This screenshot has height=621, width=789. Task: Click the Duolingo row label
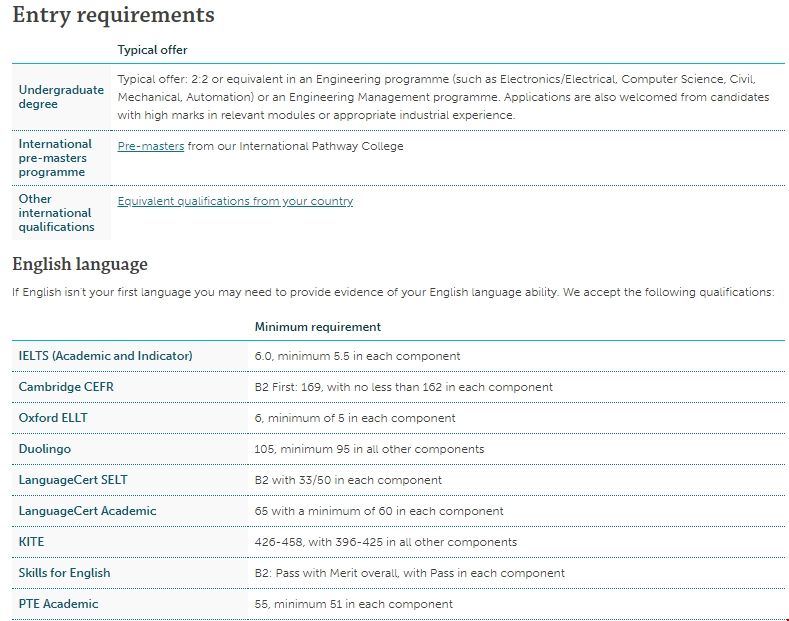(45, 449)
